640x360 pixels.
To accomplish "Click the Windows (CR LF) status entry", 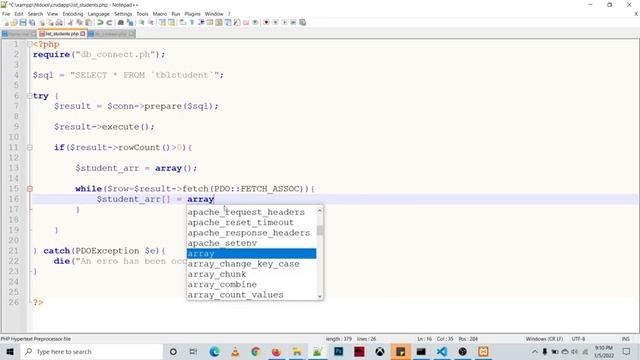I will click(x=544, y=339).
